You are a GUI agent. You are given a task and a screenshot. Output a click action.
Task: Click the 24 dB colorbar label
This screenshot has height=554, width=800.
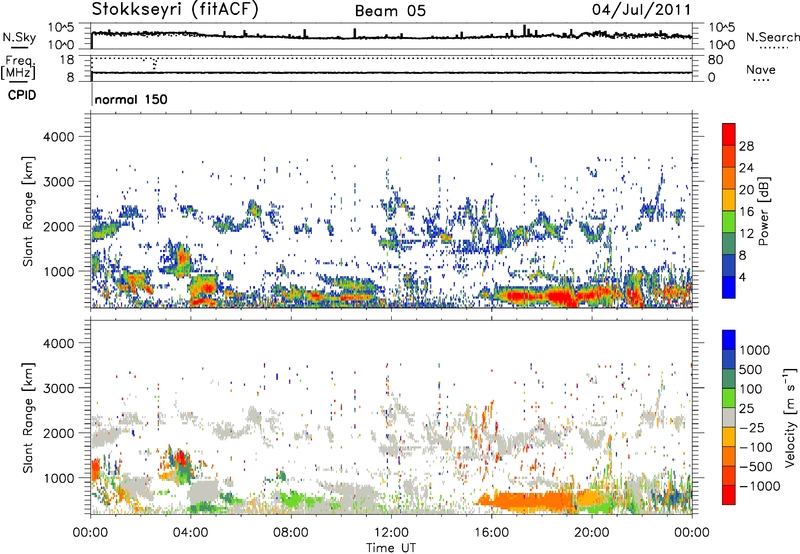tap(746, 168)
